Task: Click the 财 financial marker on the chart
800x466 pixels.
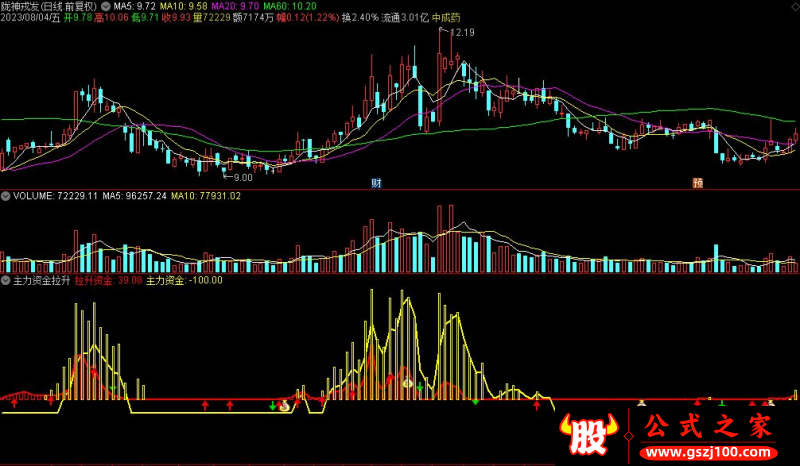Action: [x=377, y=183]
